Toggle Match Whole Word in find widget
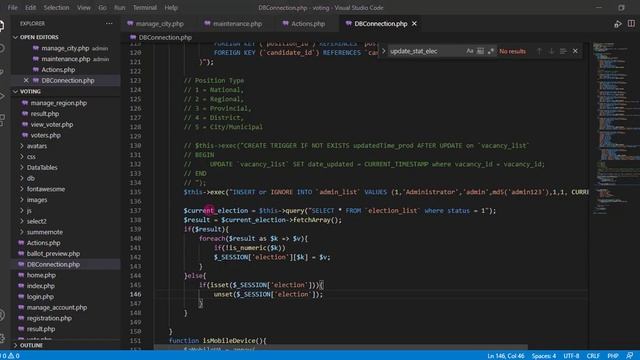 480,51
